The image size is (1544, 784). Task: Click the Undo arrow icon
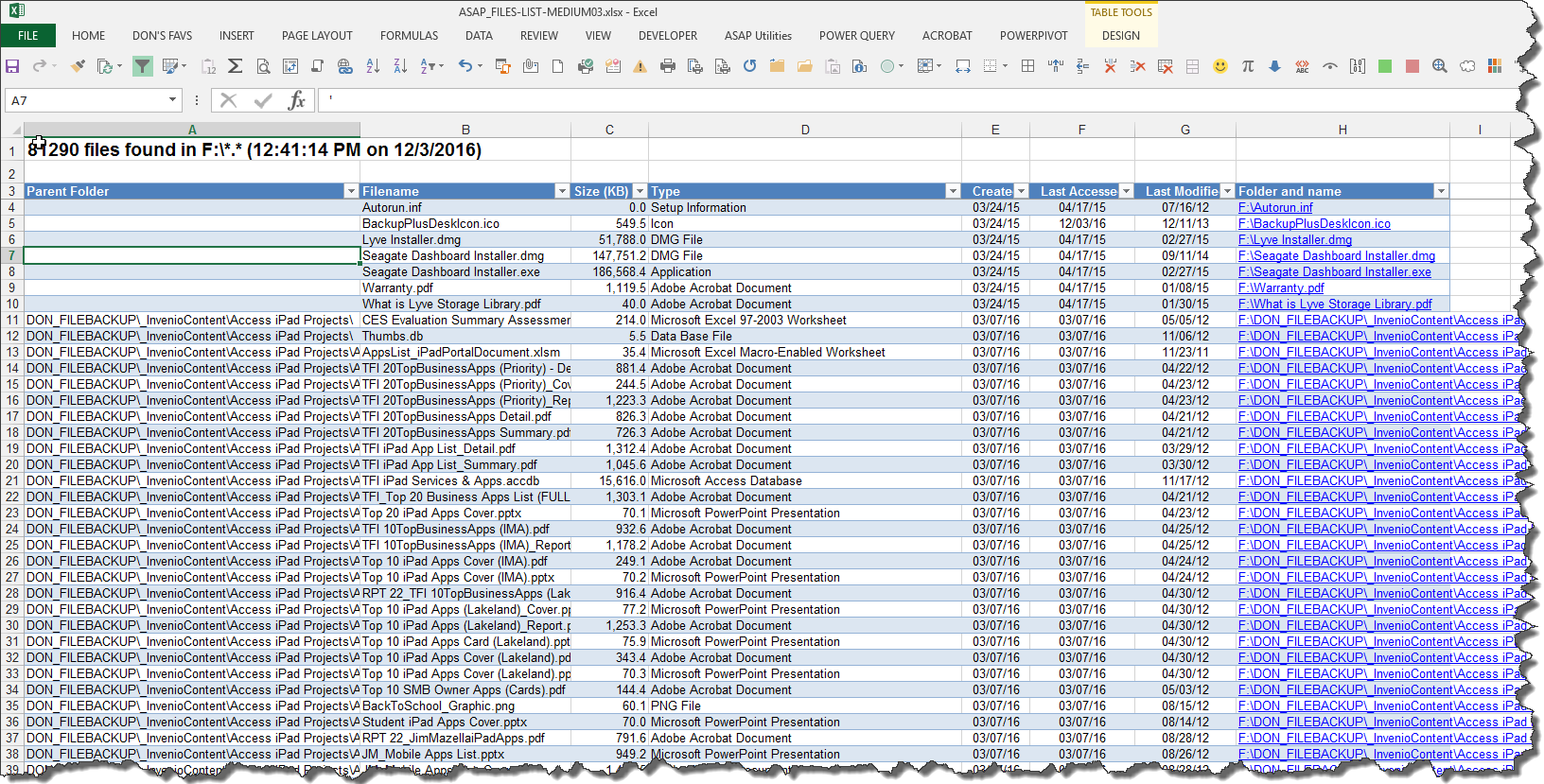click(465, 66)
